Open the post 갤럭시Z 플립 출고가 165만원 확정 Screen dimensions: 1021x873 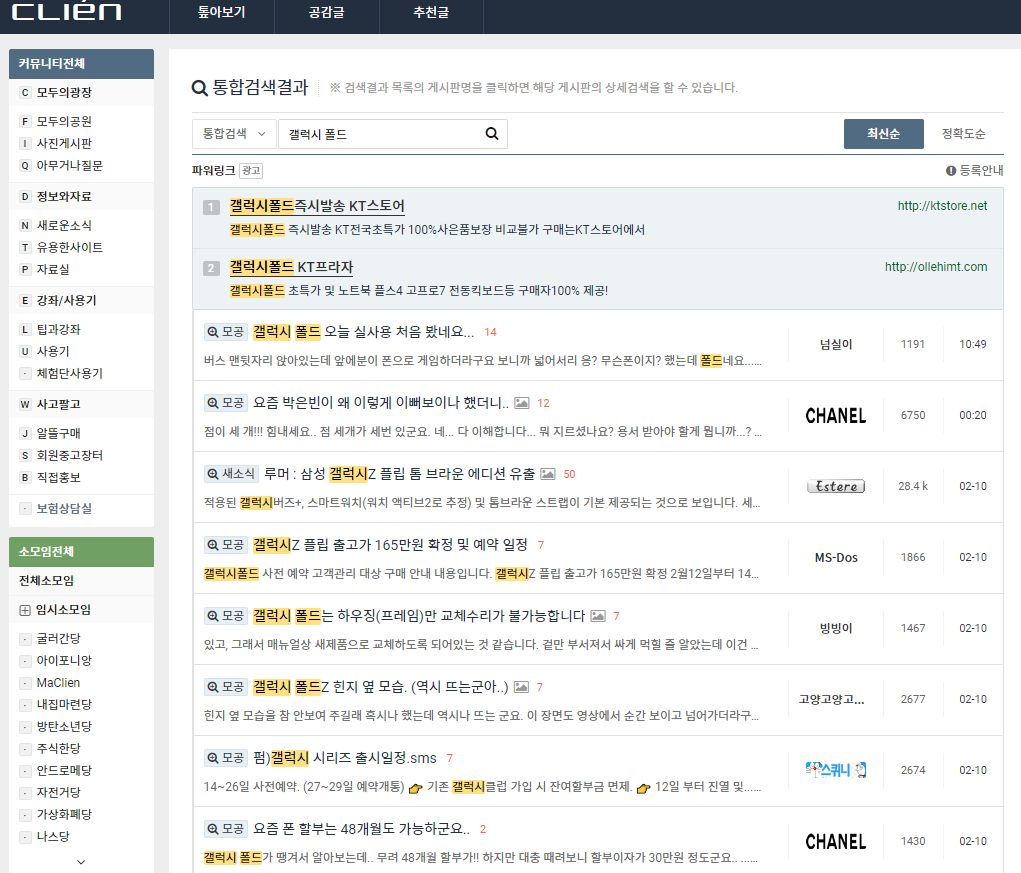pos(390,545)
